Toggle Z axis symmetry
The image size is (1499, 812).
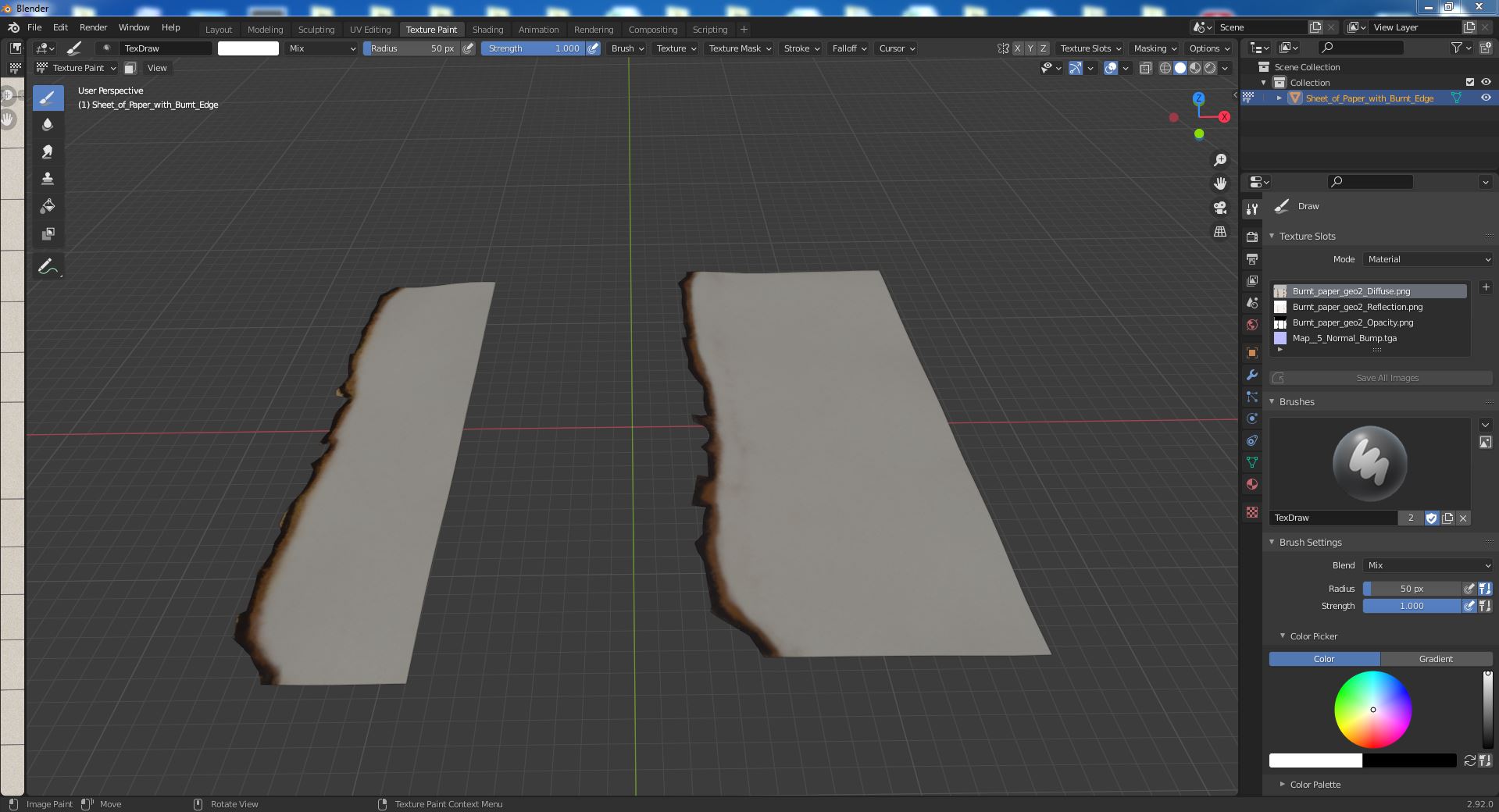click(x=1043, y=48)
